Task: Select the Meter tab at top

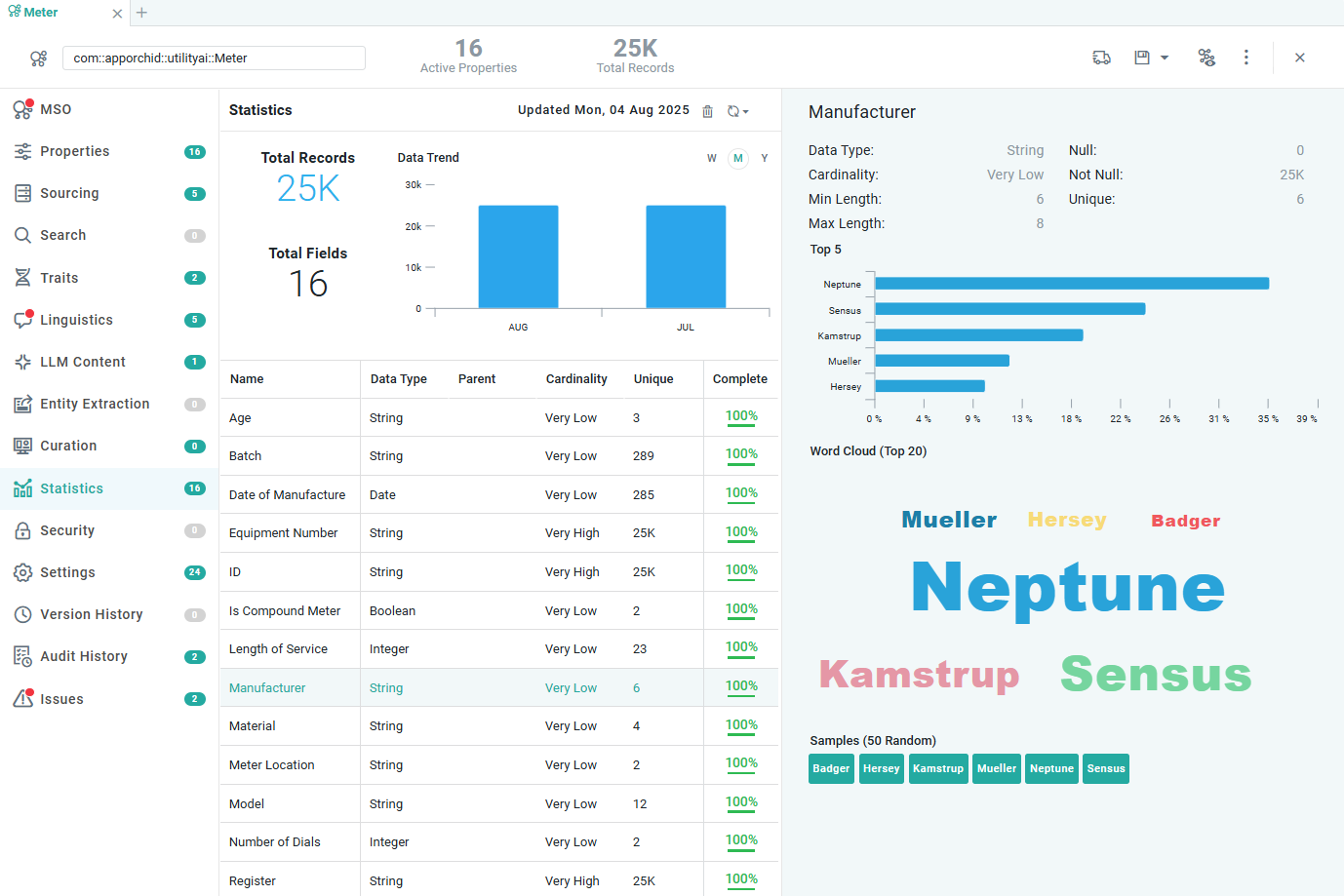Action: pyautogui.click(x=41, y=13)
